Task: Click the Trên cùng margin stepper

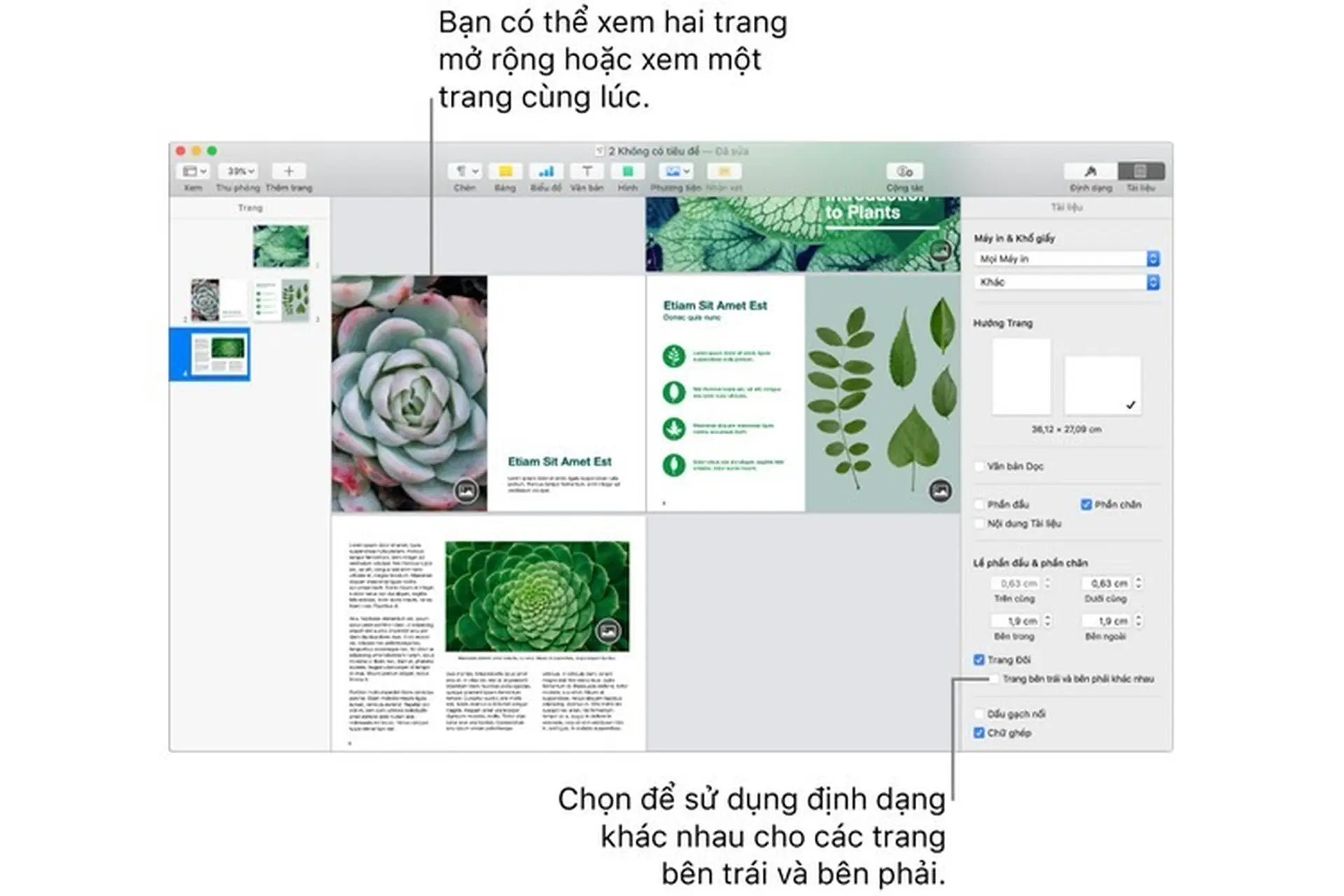Action: point(1048,583)
